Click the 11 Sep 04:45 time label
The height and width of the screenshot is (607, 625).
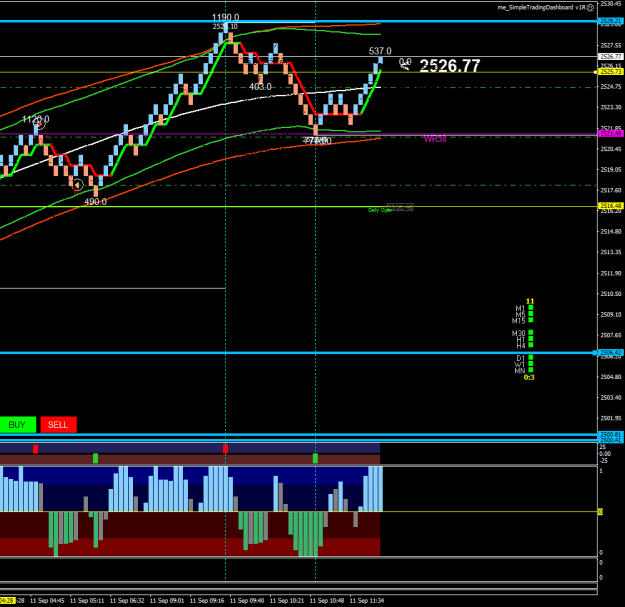click(x=47, y=601)
